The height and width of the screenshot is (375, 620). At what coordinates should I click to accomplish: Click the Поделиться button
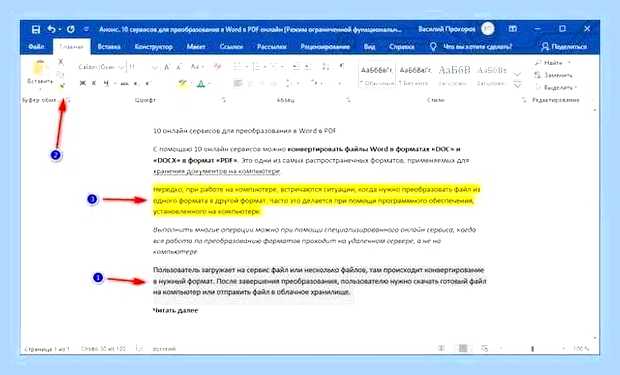[564, 47]
